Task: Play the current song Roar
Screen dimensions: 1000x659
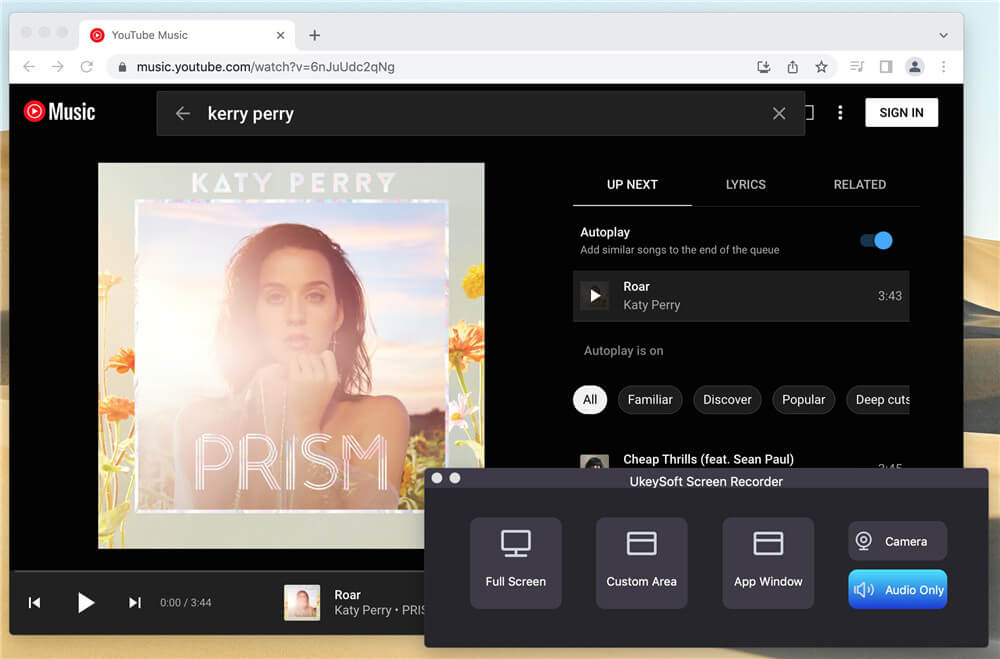Action: click(x=86, y=602)
